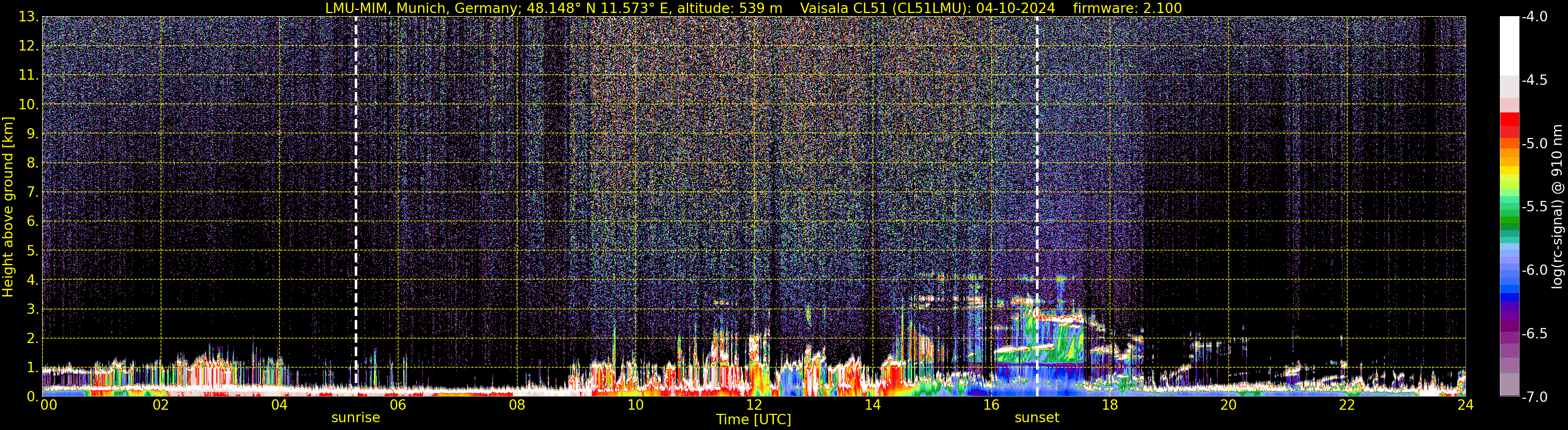The height and width of the screenshot is (430, 1568).
Task: Click the blue segment of the colorbar
Action: tap(1509, 289)
